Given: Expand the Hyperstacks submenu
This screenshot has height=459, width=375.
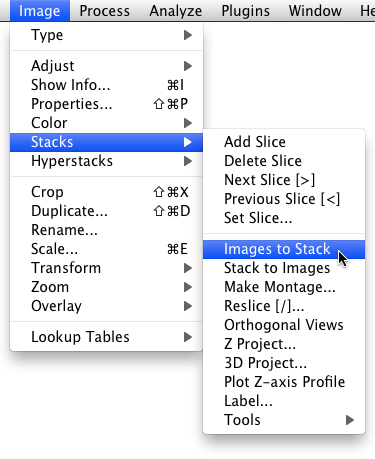Looking at the screenshot, I should coord(106,161).
